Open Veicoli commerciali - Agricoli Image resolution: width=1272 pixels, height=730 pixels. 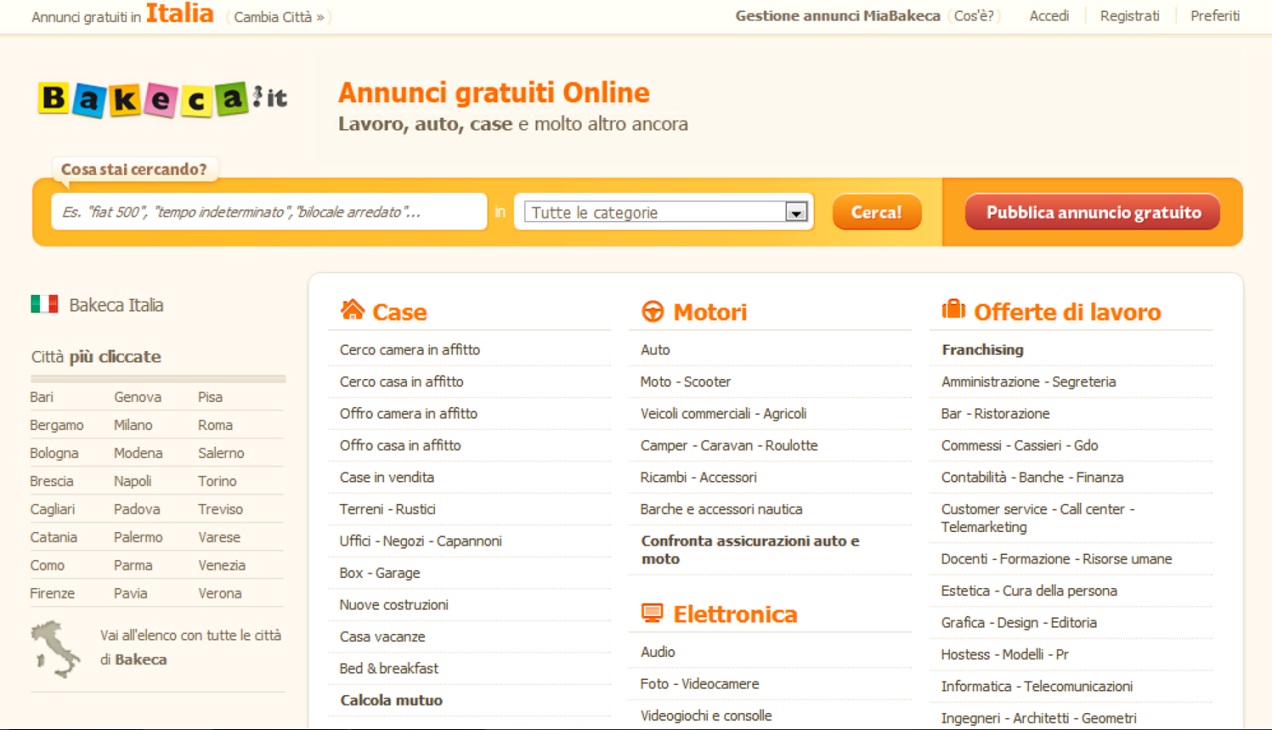coord(724,414)
